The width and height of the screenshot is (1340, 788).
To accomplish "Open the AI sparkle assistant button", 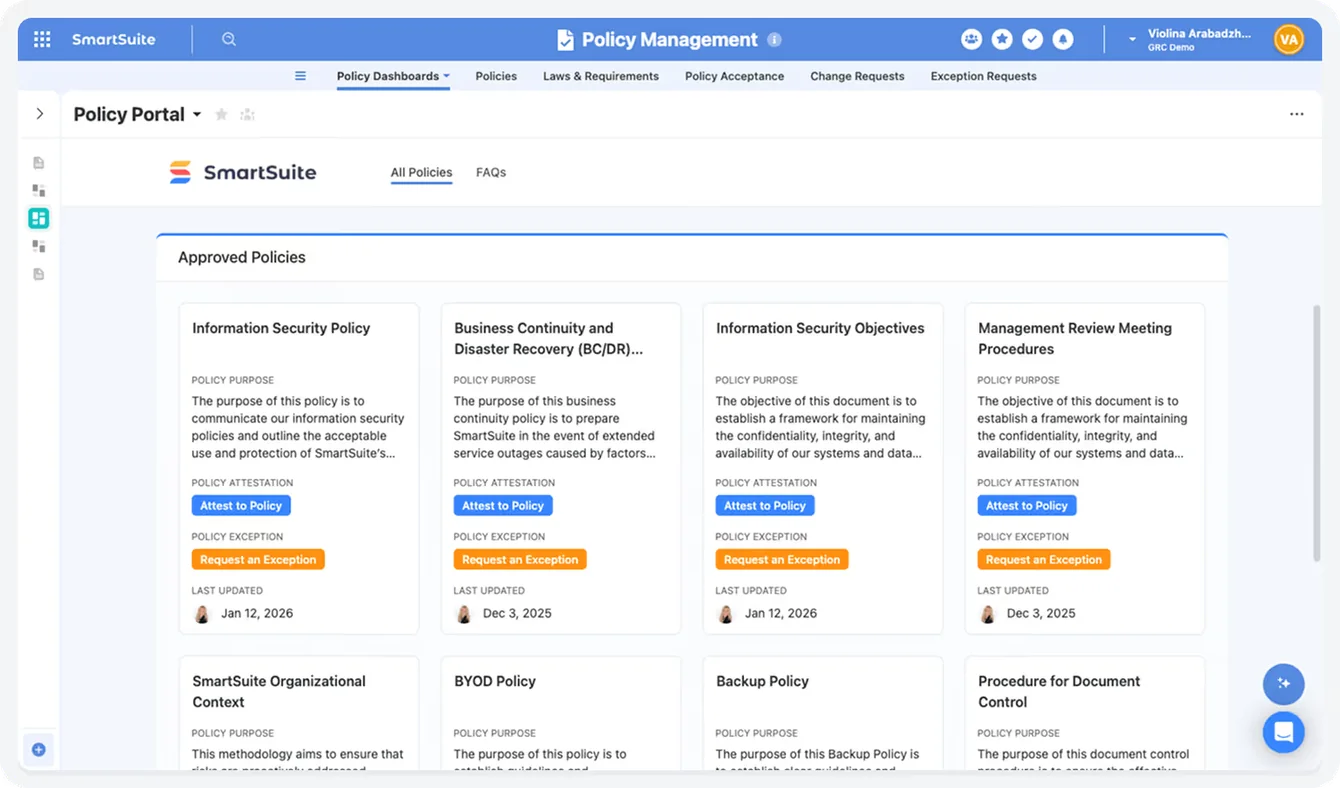I will click(1284, 684).
